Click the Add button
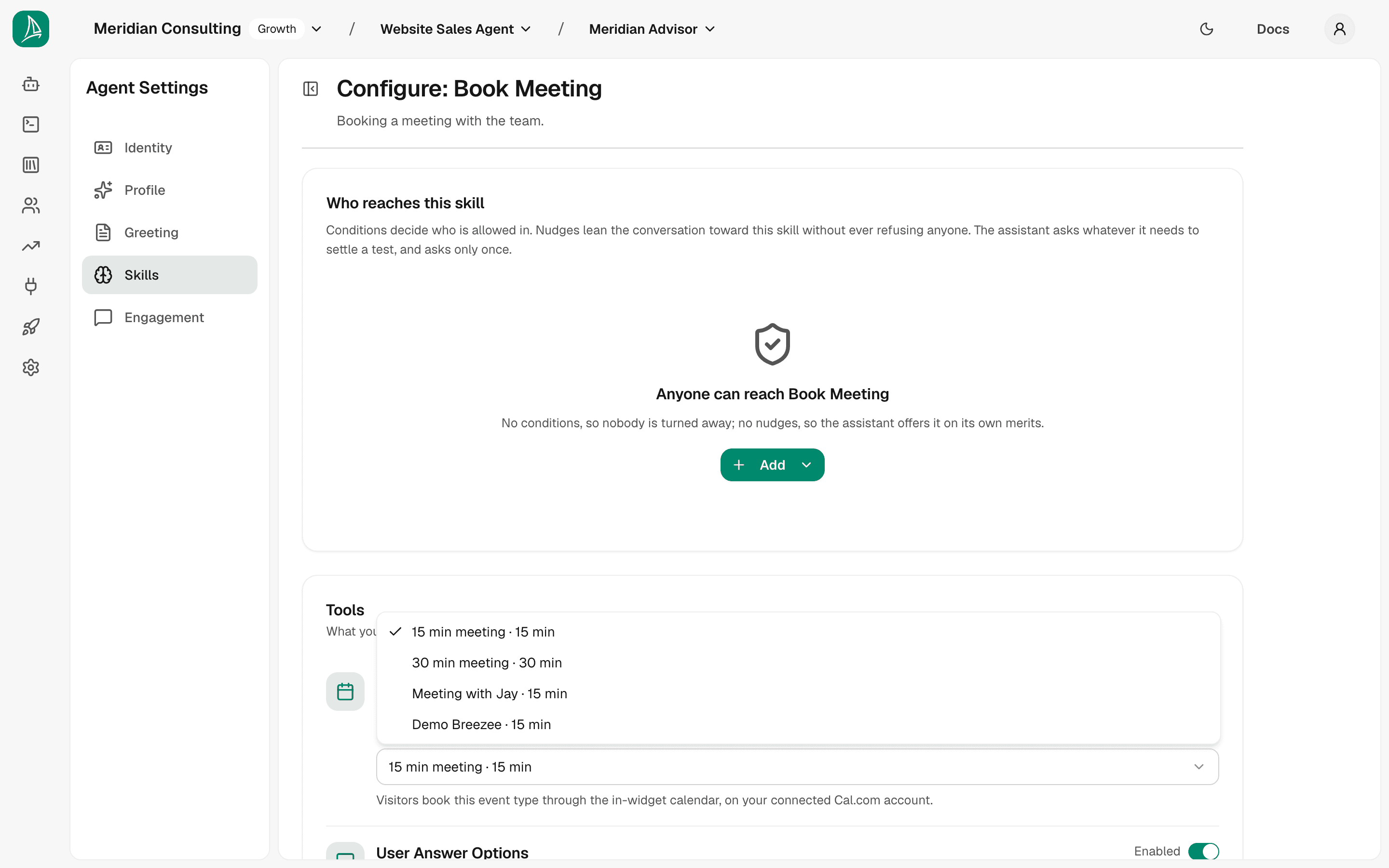Screen dimensions: 1389x868 772,465
